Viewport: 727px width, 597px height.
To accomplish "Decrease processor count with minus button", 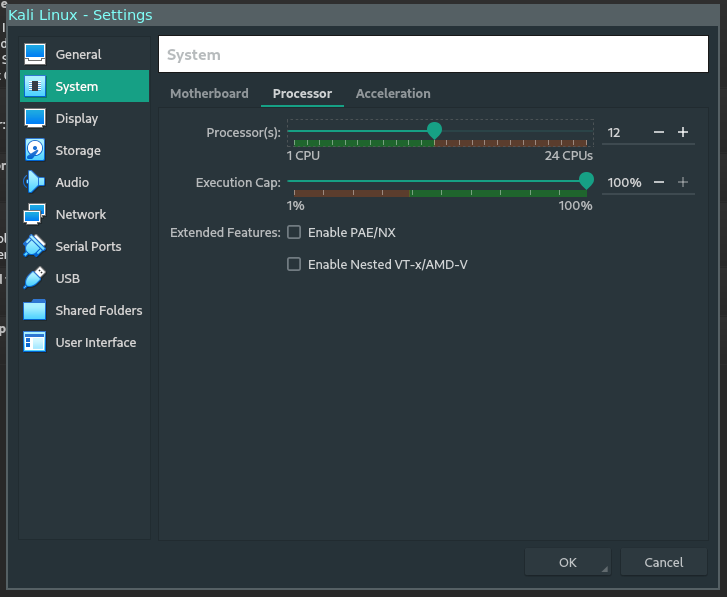I will click(659, 132).
